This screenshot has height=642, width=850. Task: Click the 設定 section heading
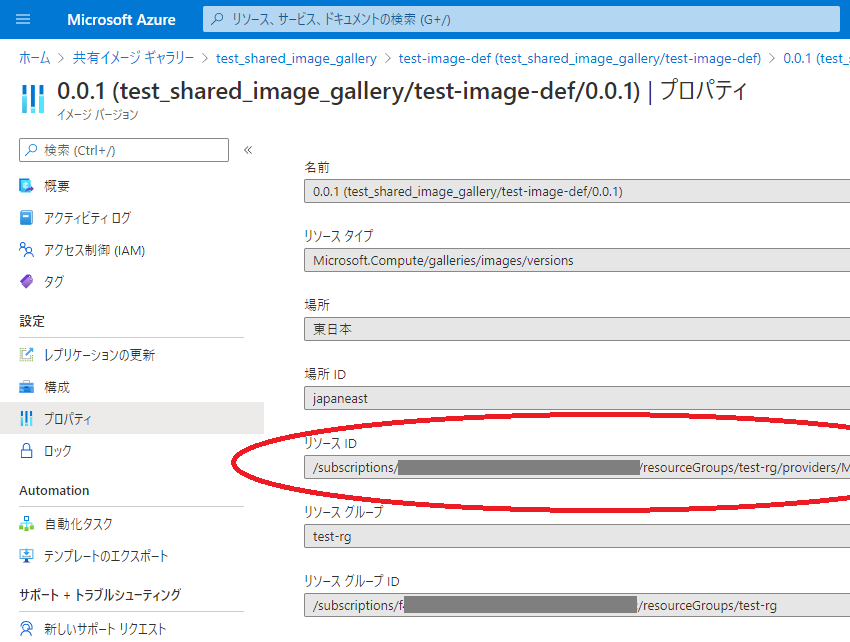pyautogui.click(x=32, y=321)
